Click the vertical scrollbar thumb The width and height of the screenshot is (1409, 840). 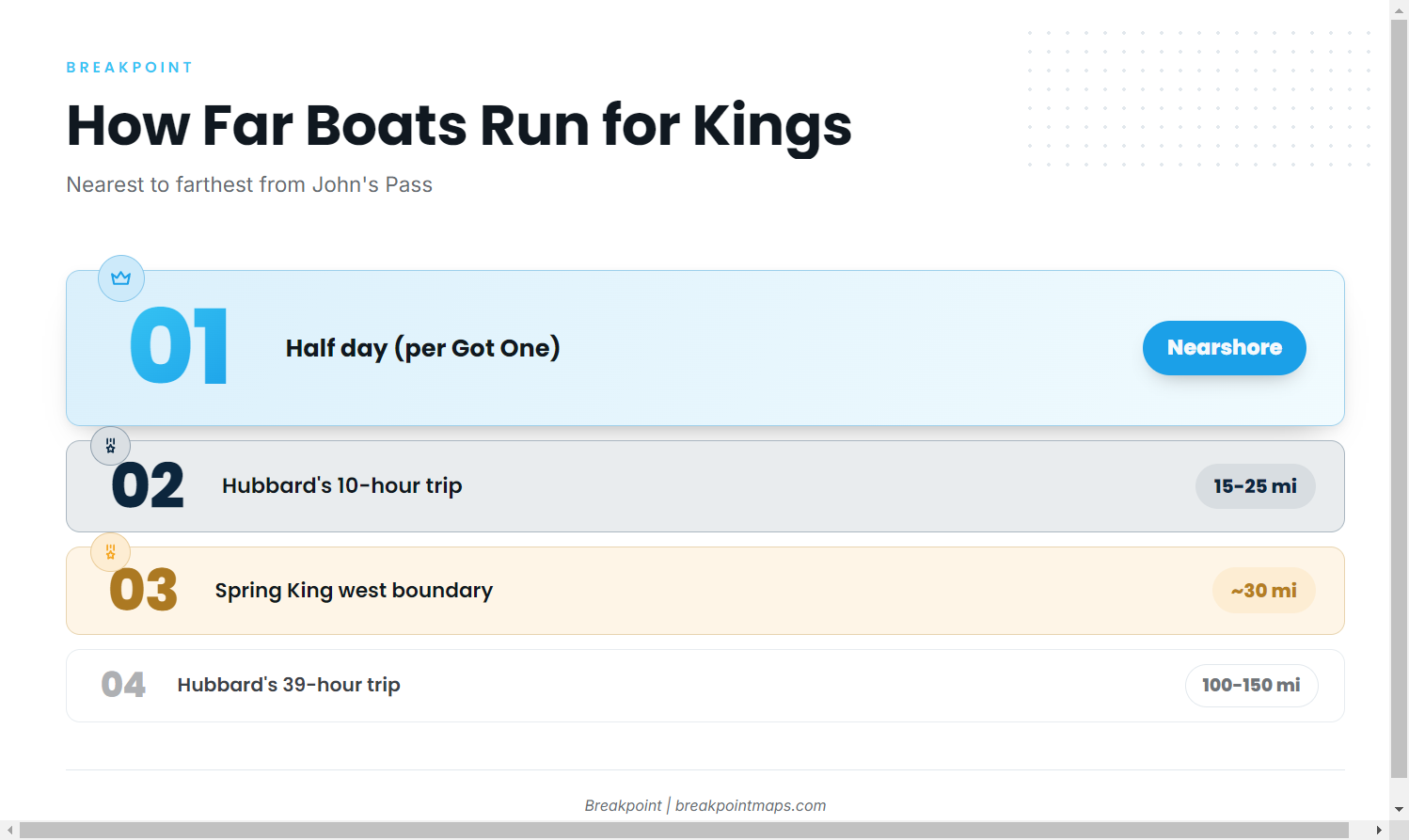pos(1400,398)
